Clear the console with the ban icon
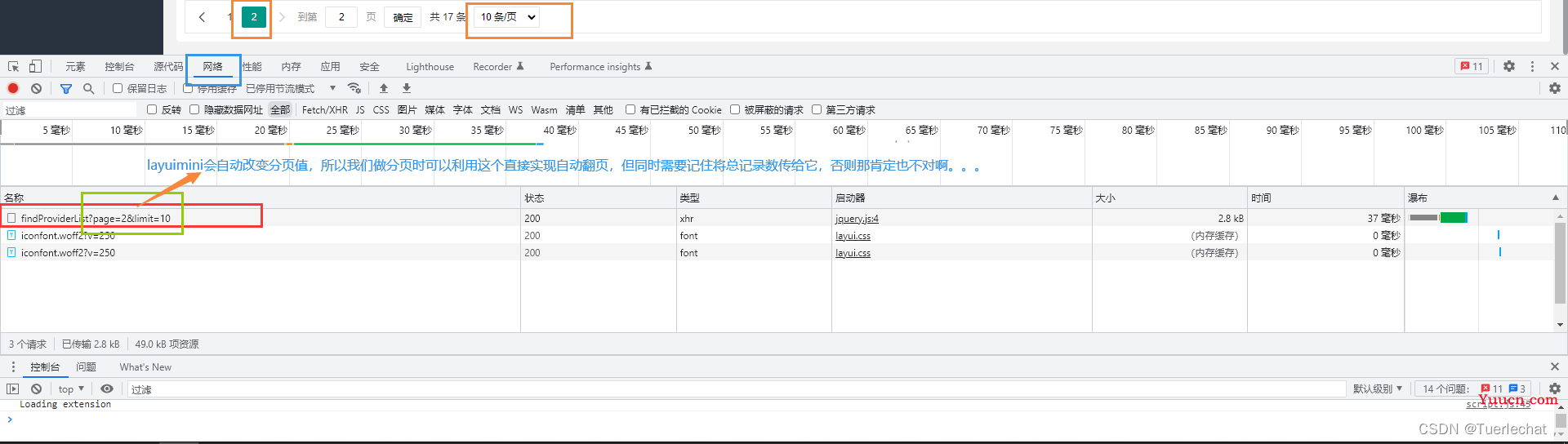The width and height of the screenshot is (1568, 444). [x=36, y=389]
